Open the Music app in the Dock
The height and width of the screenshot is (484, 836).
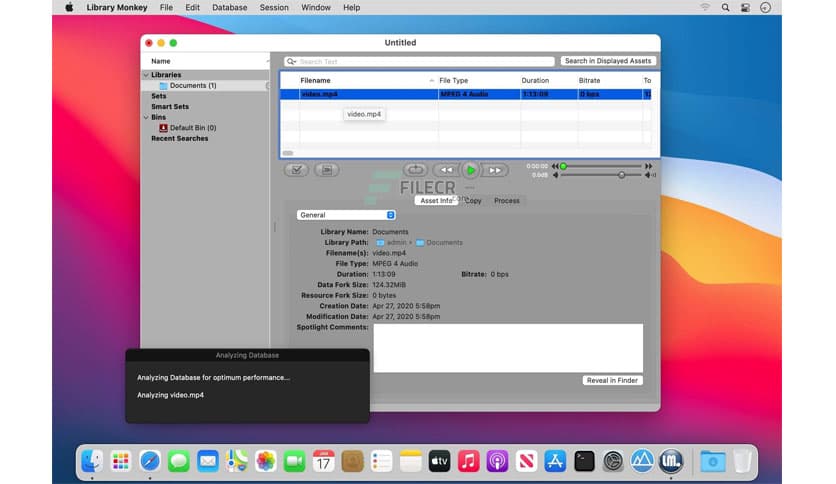pyautogui.click(x=468, y=461)
